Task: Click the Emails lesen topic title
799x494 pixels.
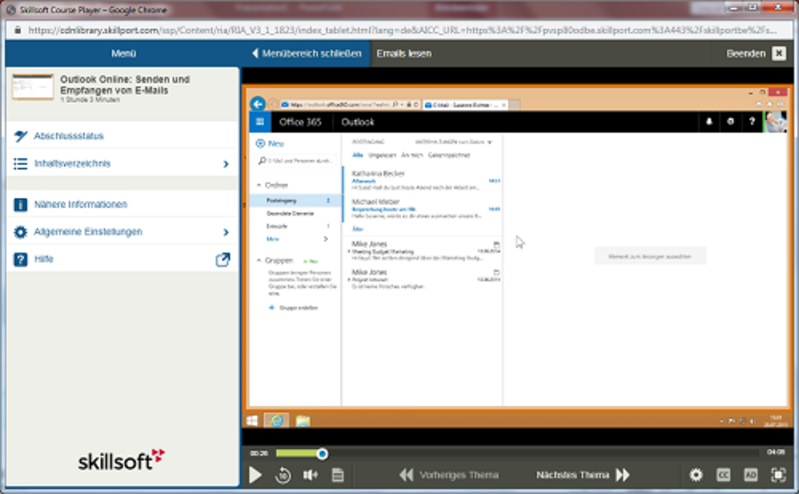Action: pos(404,54)
